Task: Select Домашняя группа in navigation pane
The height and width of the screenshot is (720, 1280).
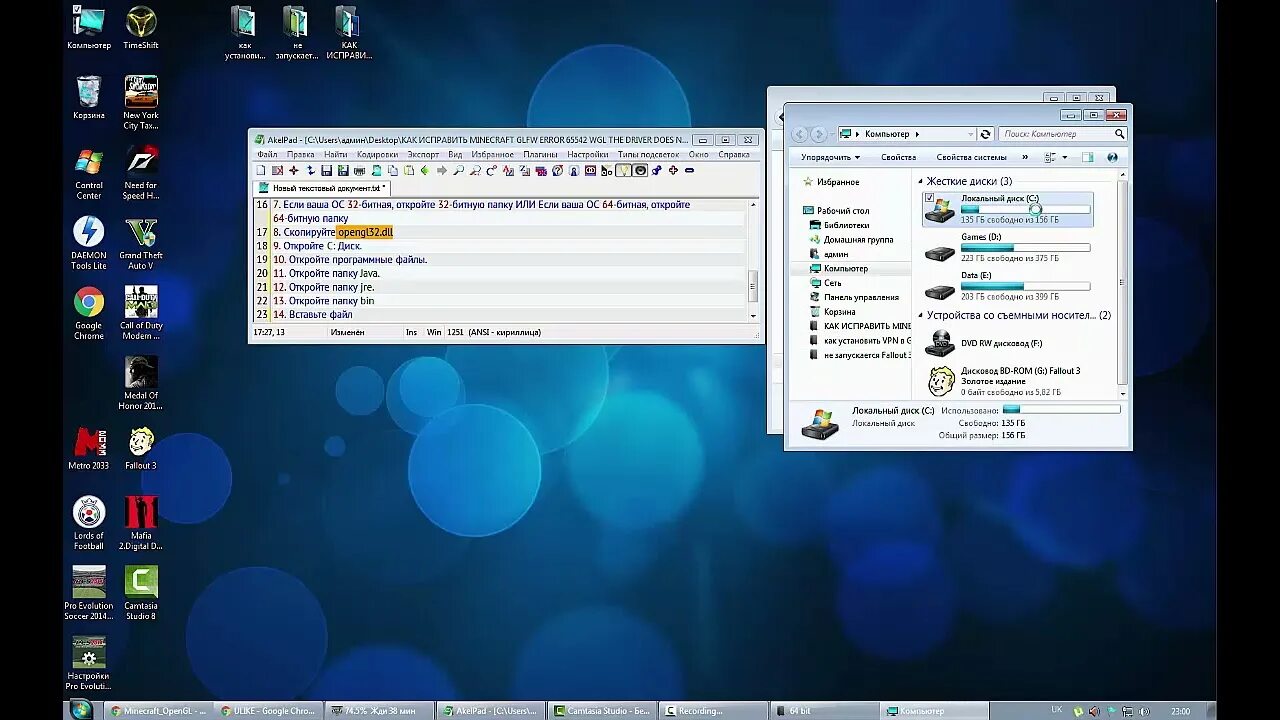Action: (851, 240)
